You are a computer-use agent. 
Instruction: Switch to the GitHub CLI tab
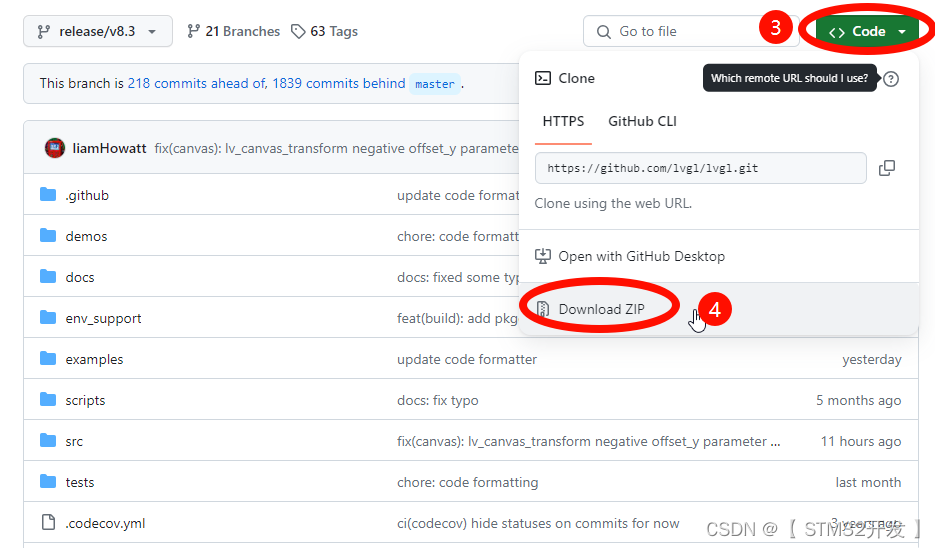coord(642,122)
